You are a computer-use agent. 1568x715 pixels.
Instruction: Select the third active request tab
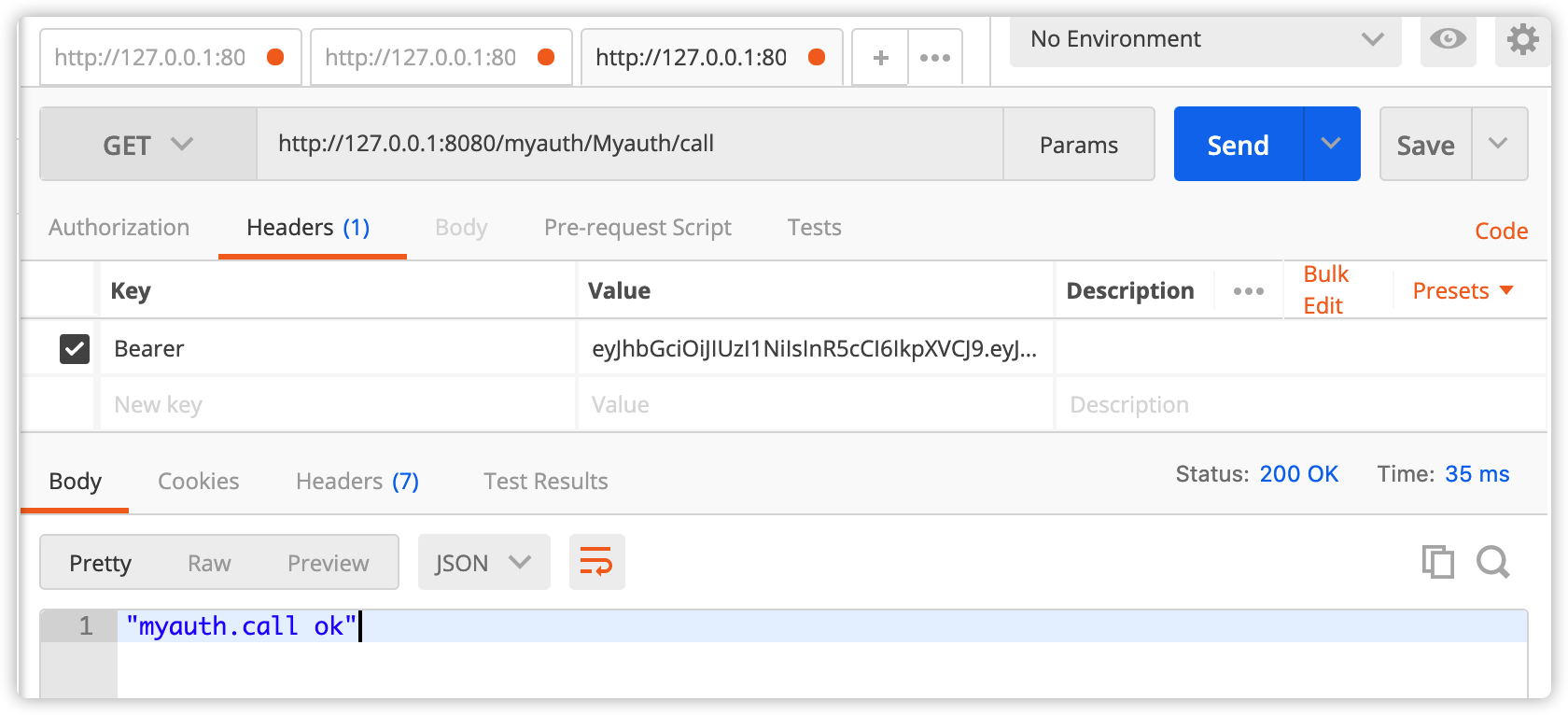coord(711,58)
